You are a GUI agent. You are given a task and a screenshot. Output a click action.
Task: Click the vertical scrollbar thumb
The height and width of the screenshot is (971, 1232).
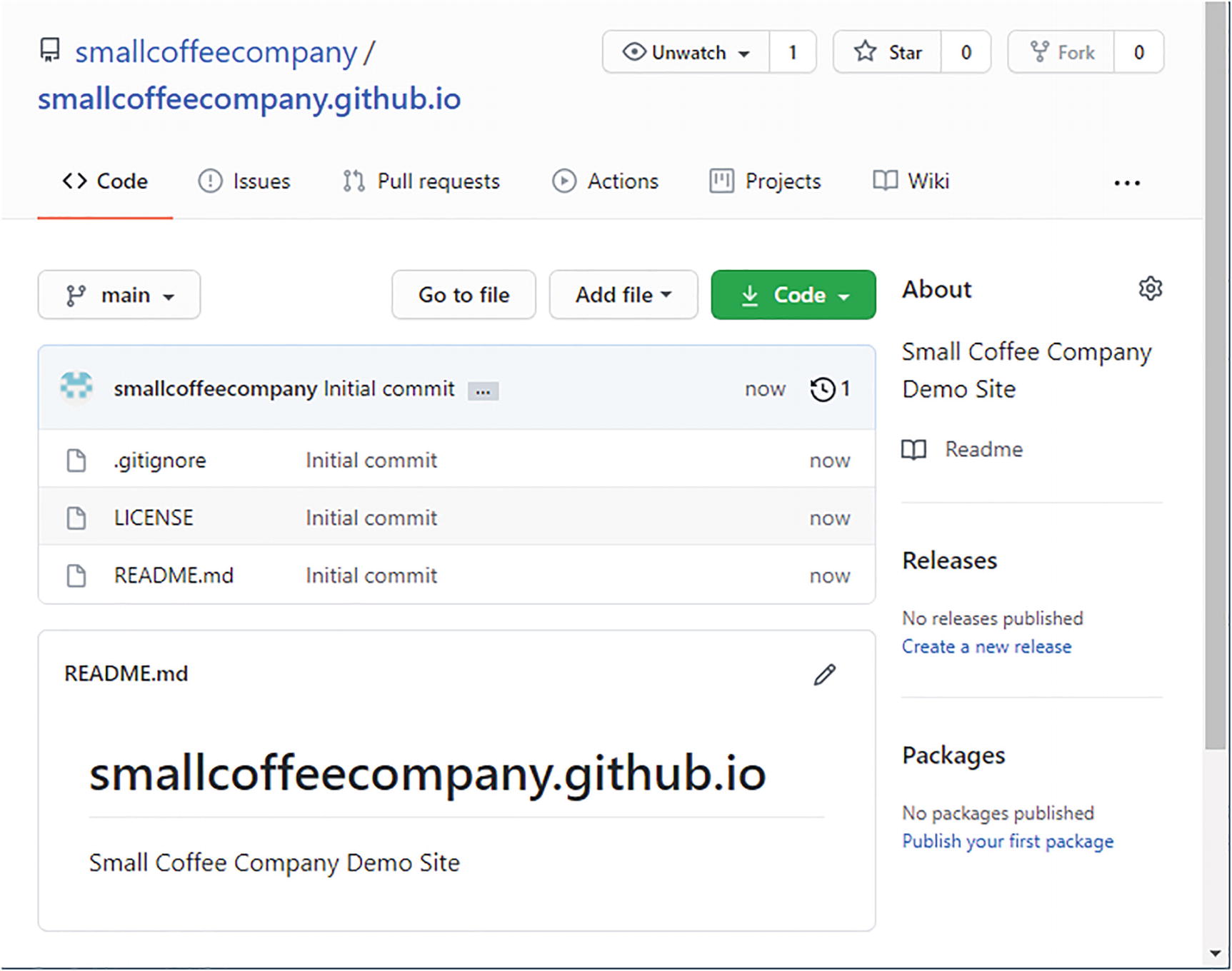click(x=1215, y=371)
